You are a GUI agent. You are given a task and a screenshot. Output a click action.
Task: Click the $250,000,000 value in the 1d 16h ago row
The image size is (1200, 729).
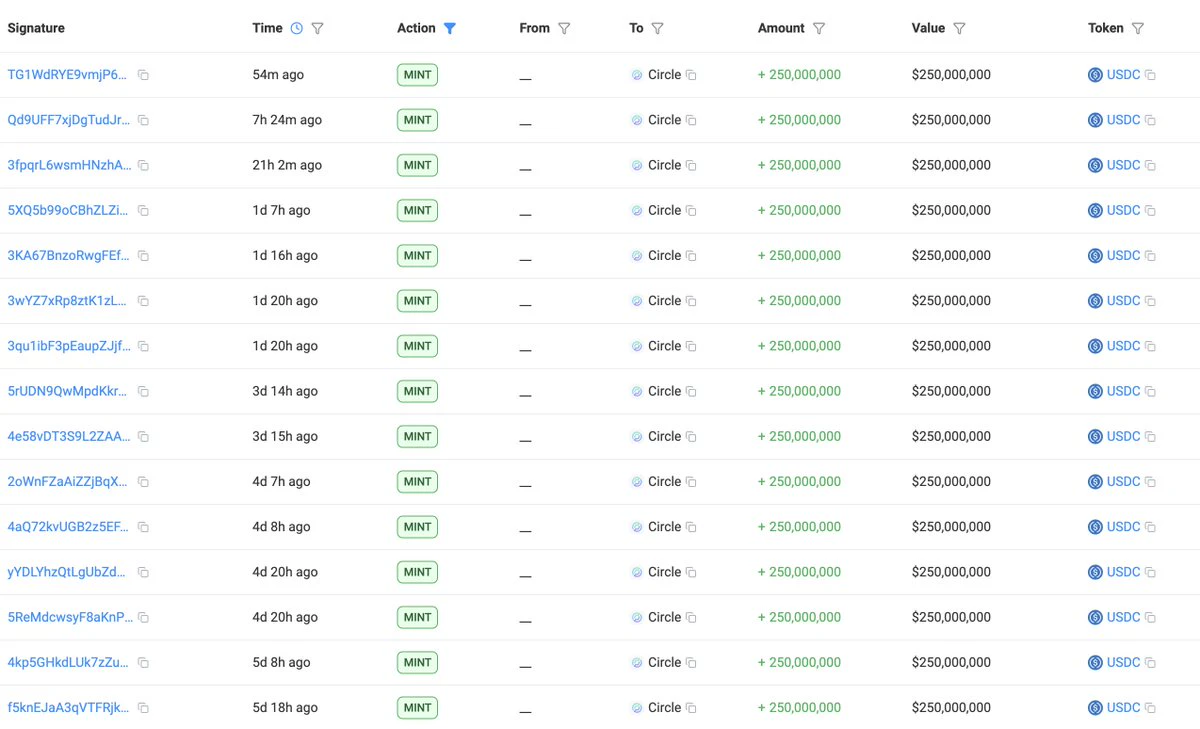(x=951, y=256)
